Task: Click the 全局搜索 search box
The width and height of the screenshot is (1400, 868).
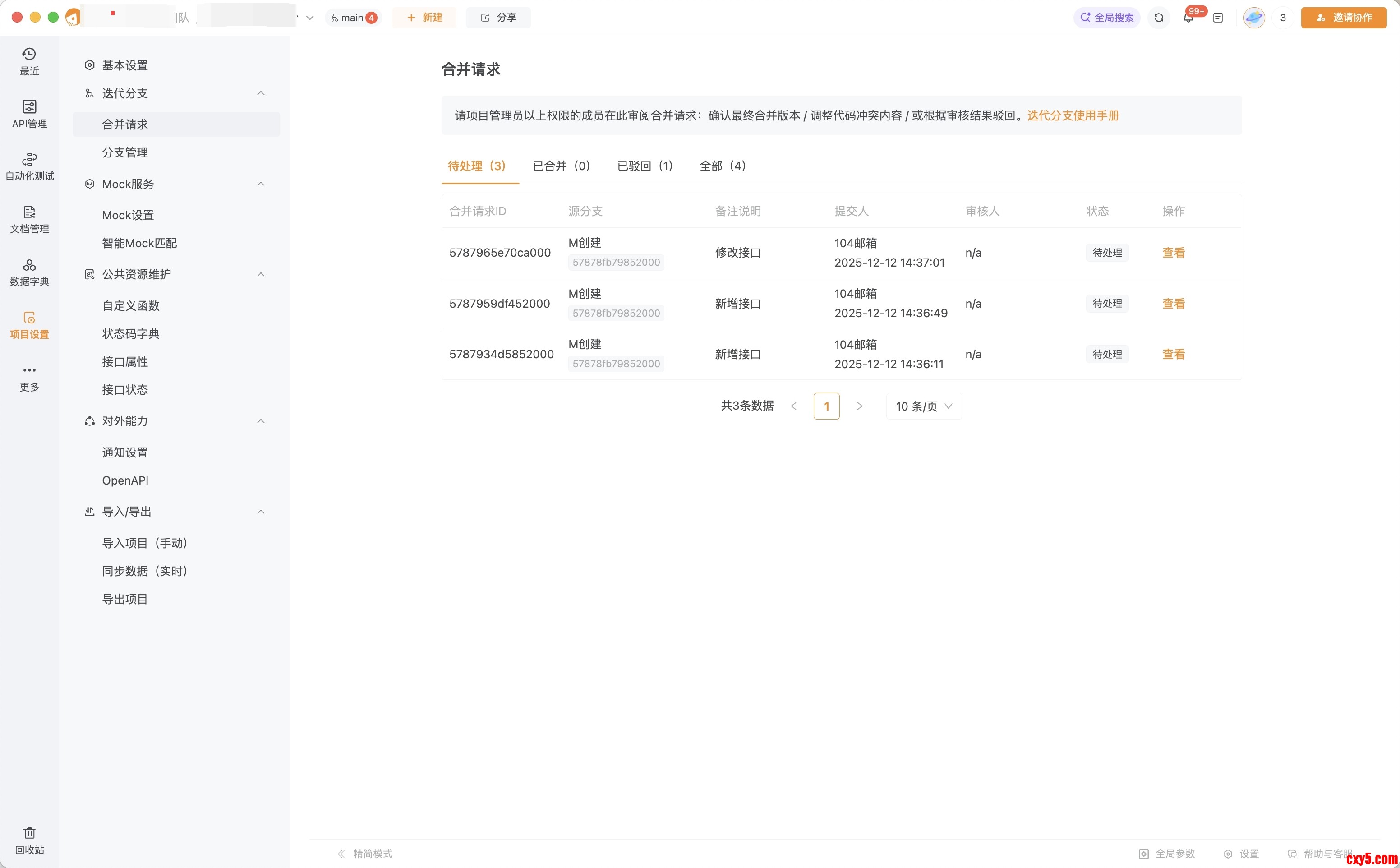Action: coord(1106,18)
